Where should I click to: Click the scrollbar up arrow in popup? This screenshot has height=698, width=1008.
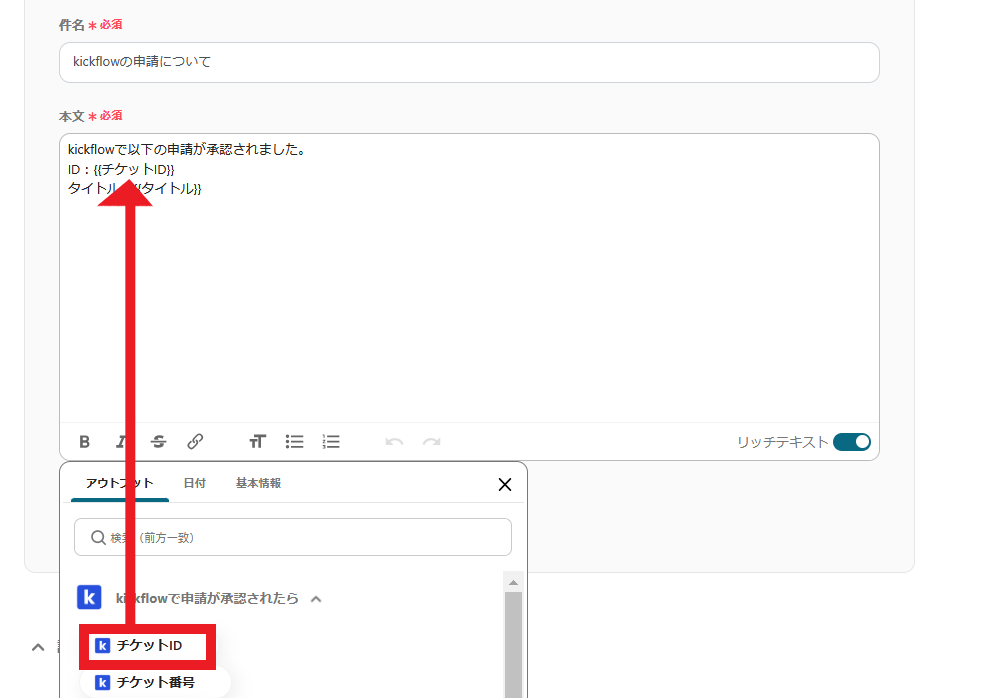513,582
